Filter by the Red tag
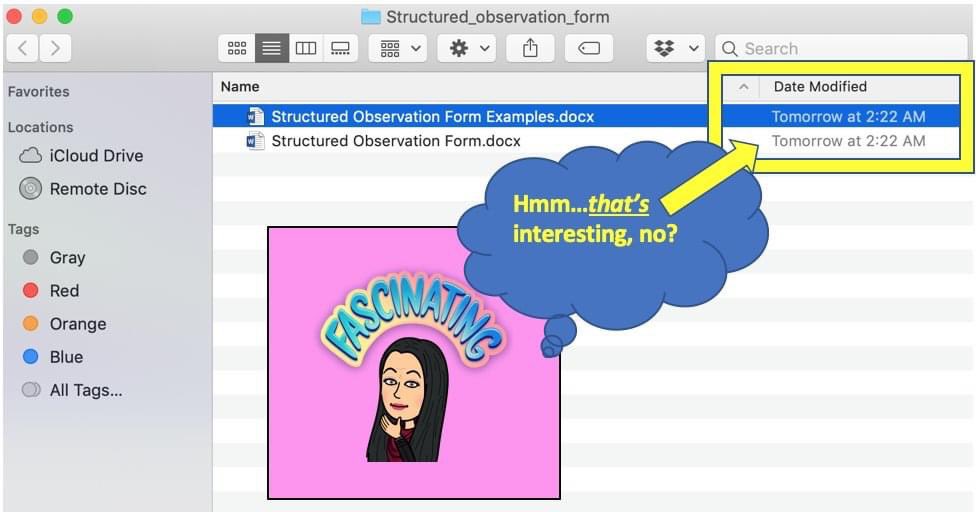Viewport: 978px width, 512px height. tap(51, 291)
